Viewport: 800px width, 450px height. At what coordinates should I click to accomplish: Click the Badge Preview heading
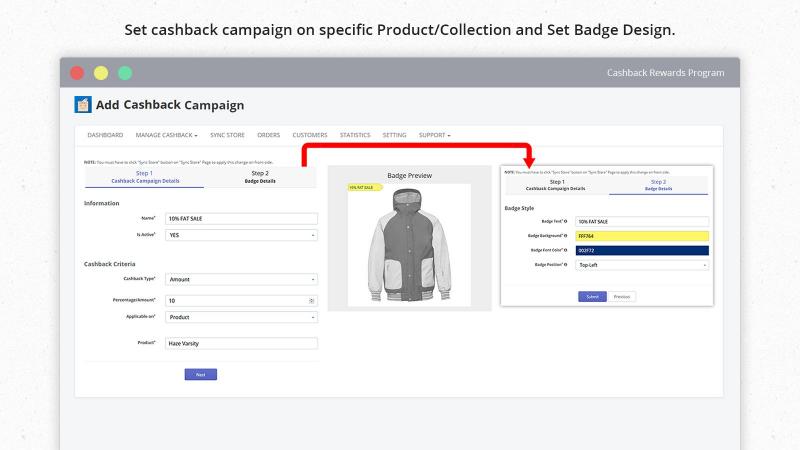pos(409,176)
